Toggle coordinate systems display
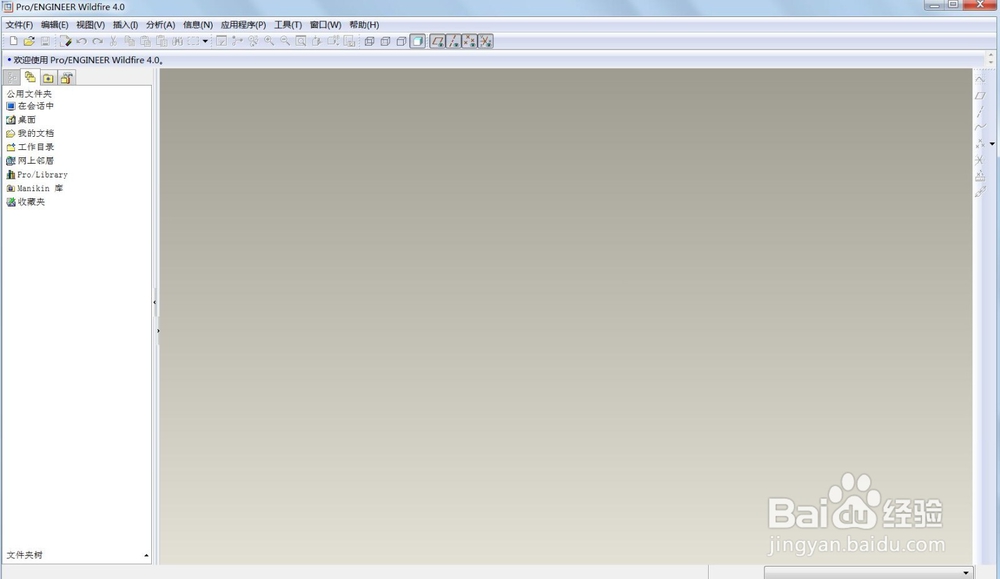 pyautogui.click(x=485, y=41)
